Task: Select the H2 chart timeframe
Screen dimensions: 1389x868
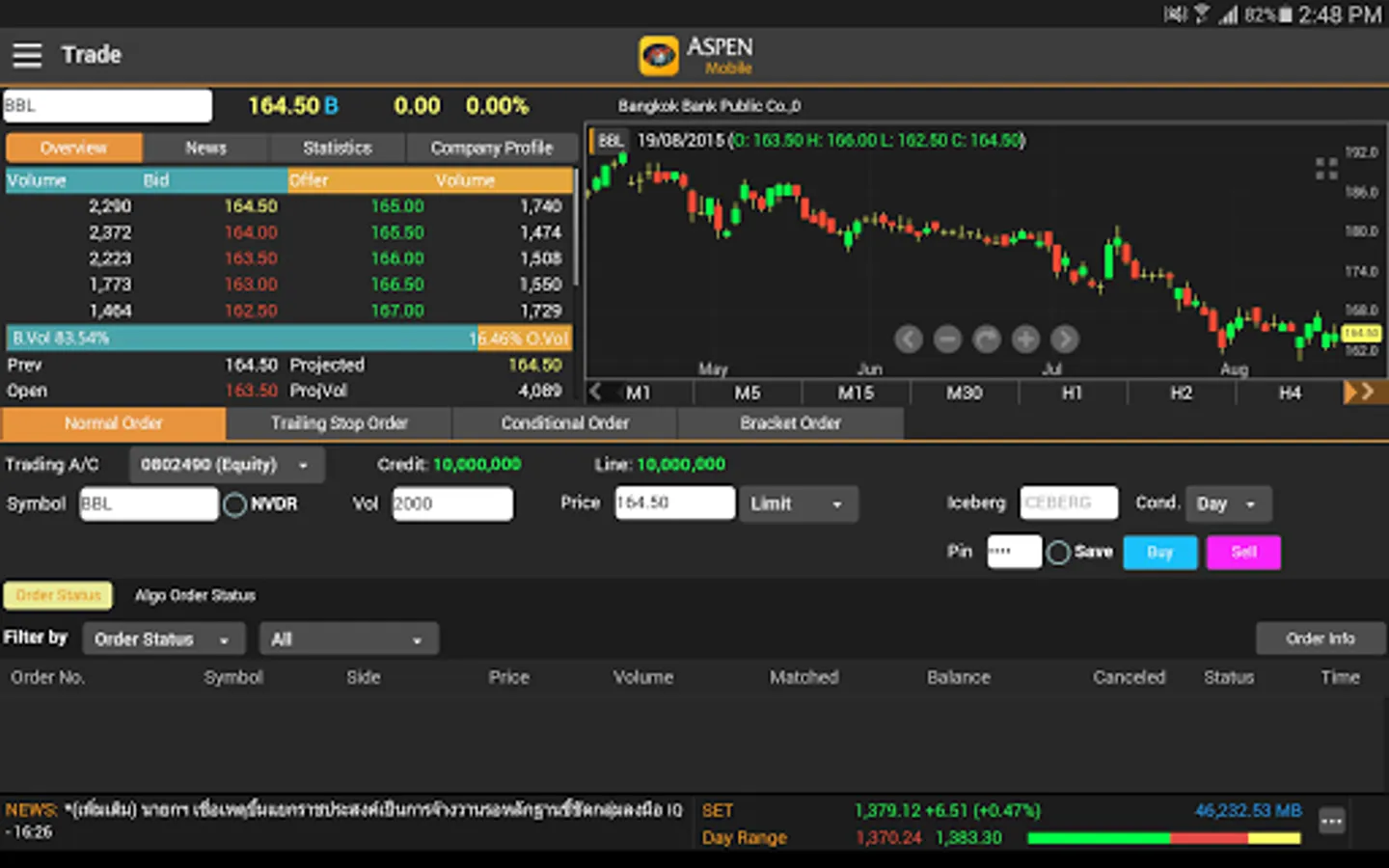Action: 1182,393
